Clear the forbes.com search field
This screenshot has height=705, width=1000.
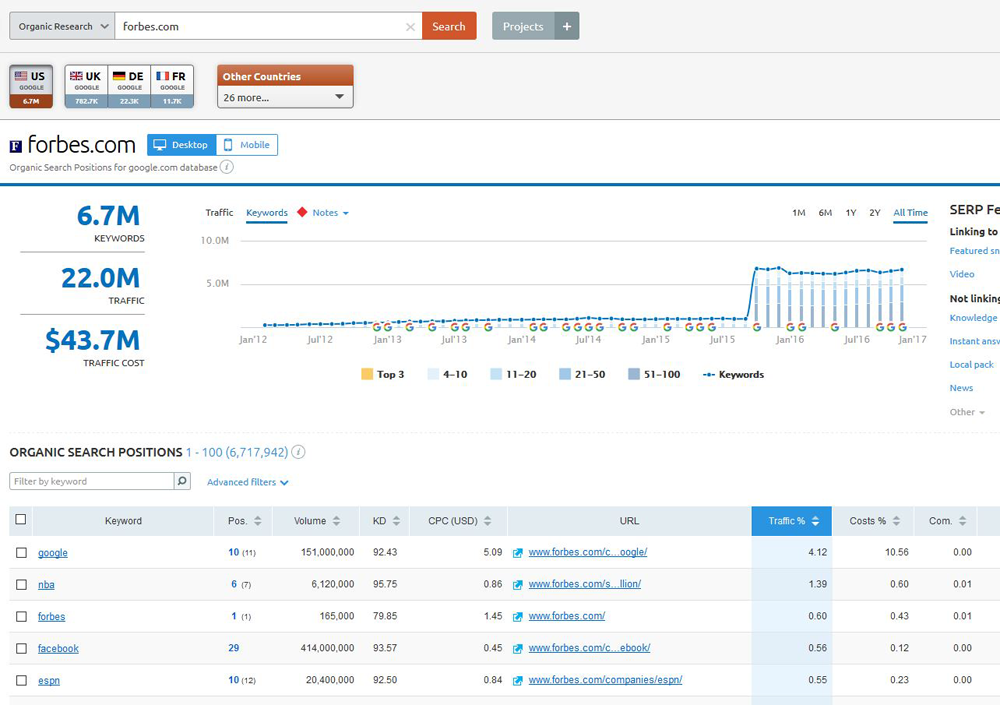tap(410, 27)
